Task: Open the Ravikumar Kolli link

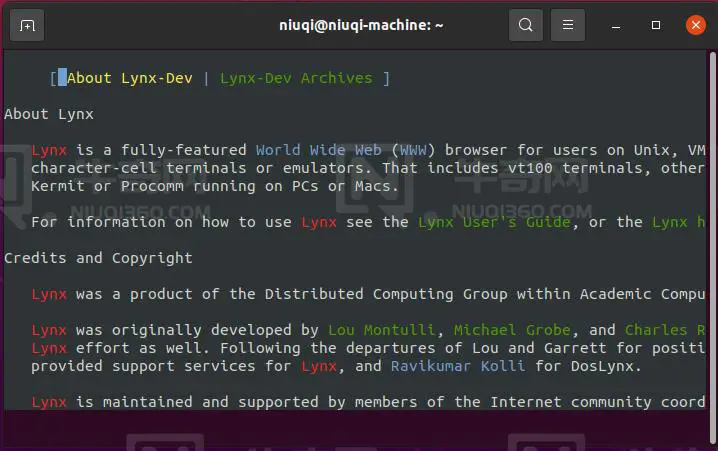Action: pos(458,366)
